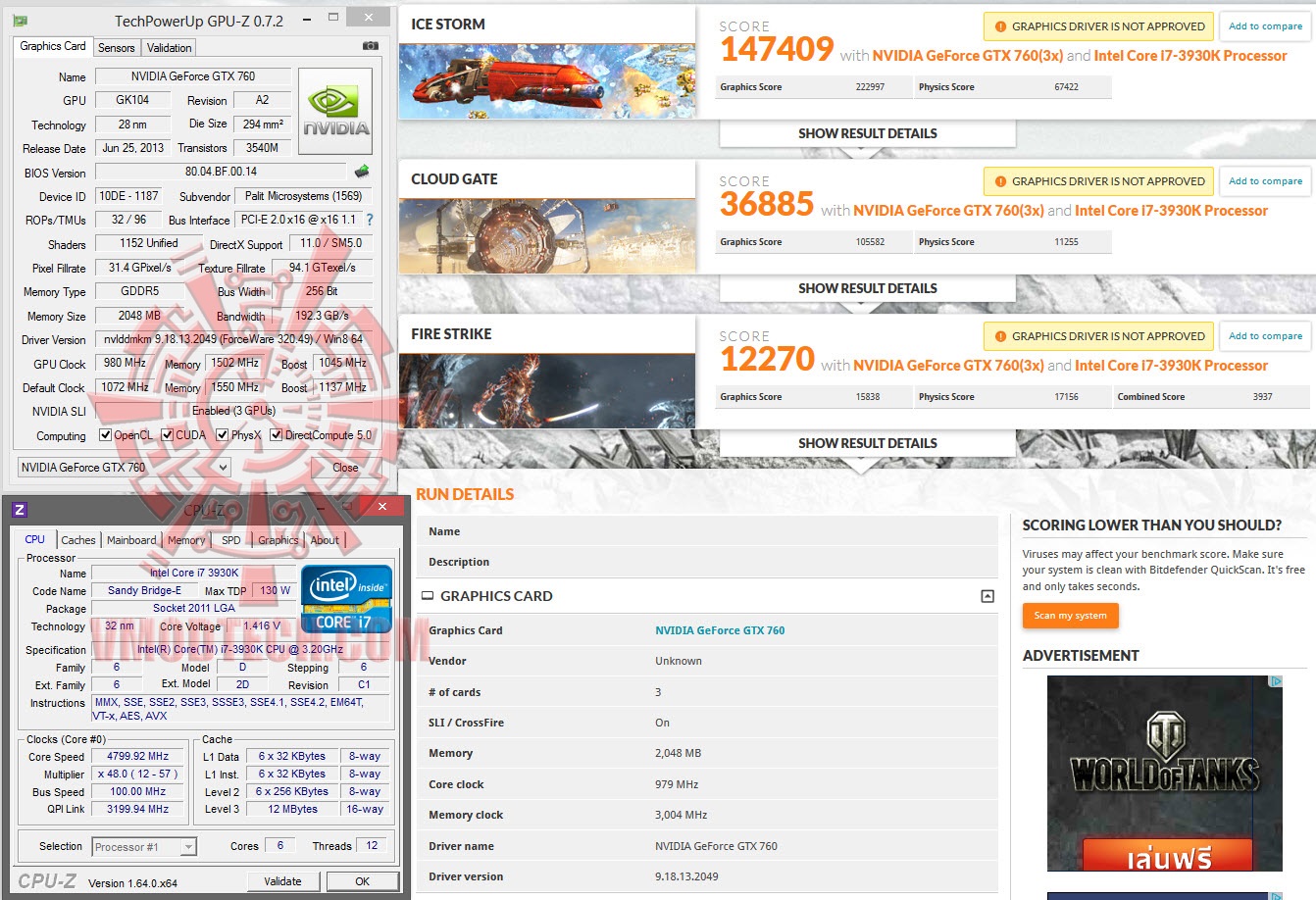Click the Fire Strike 'Graphics driver is not approved' notice

pos(1098,336)
